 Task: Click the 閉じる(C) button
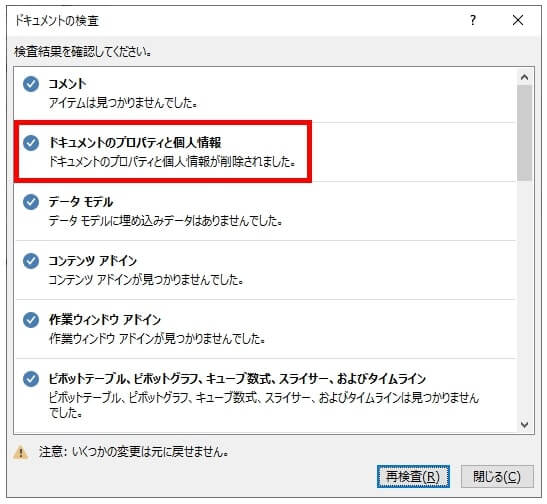tap(497, 476)
